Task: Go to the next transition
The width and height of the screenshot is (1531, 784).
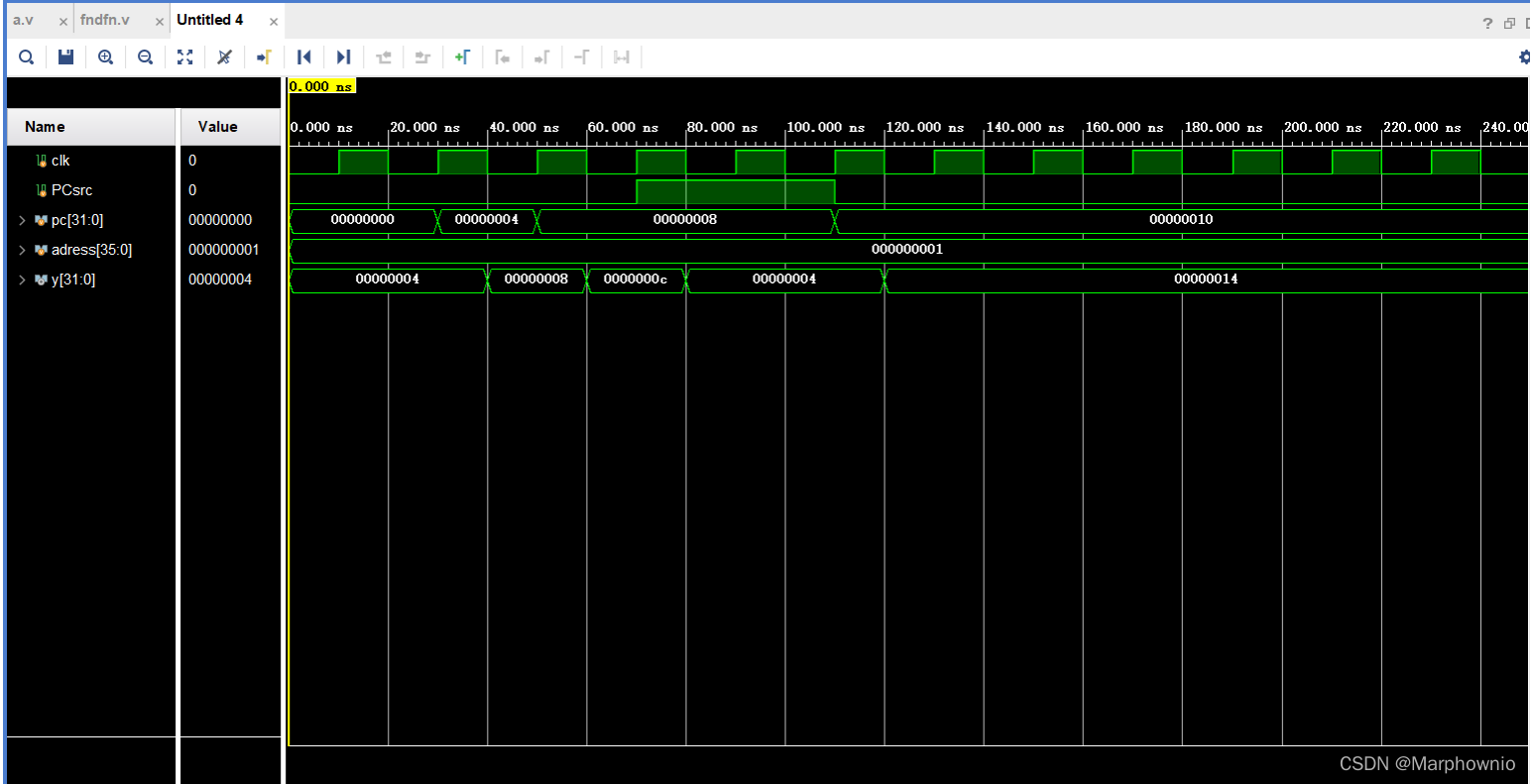Action: [x=423, y=57]
